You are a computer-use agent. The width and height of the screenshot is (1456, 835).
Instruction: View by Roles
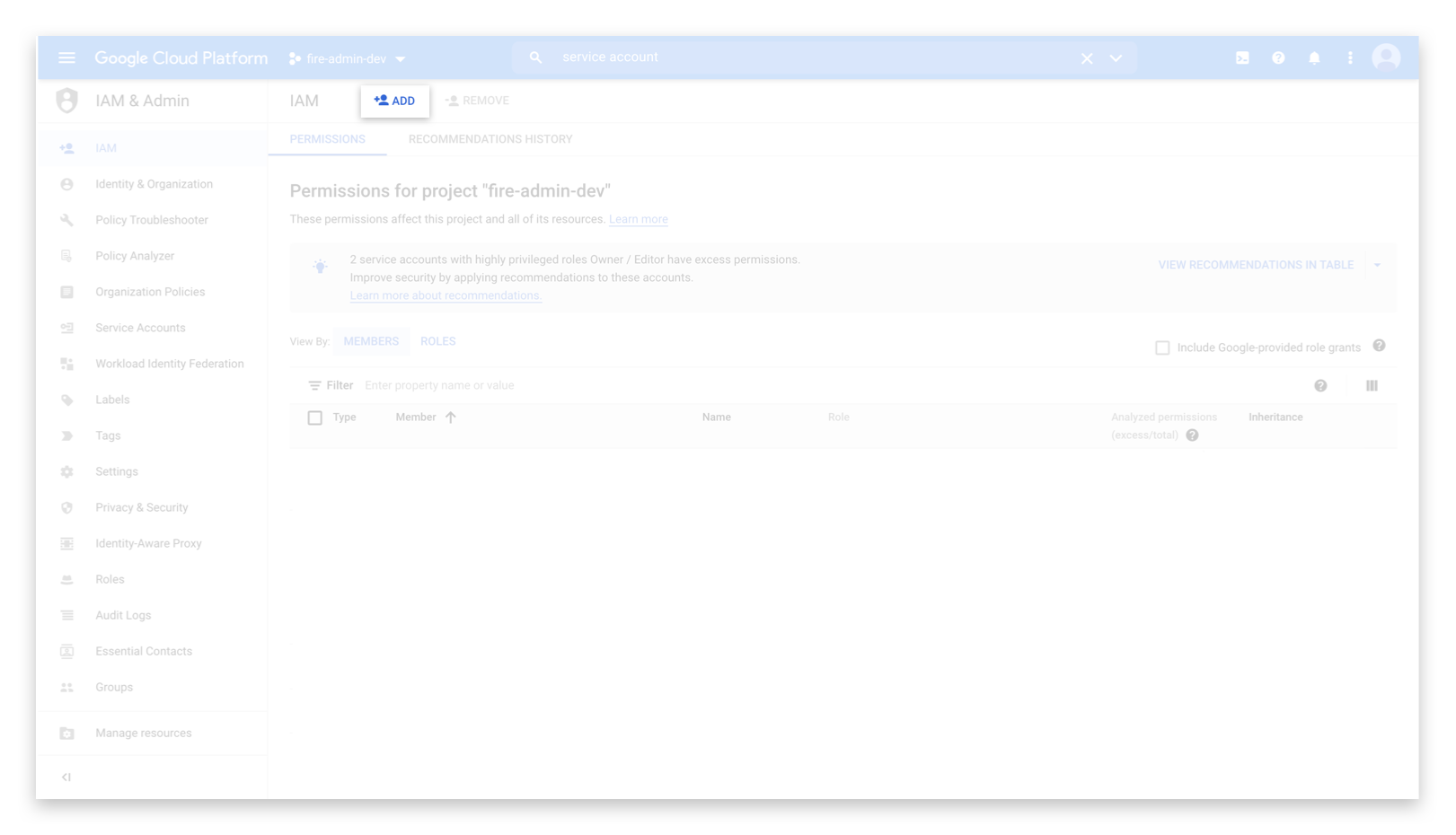point(438,341)
